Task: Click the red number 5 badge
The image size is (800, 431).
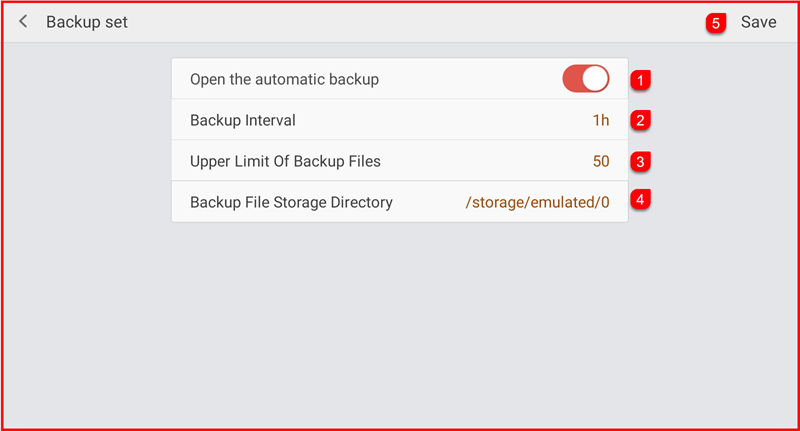Action: click(x=716, y=22)
